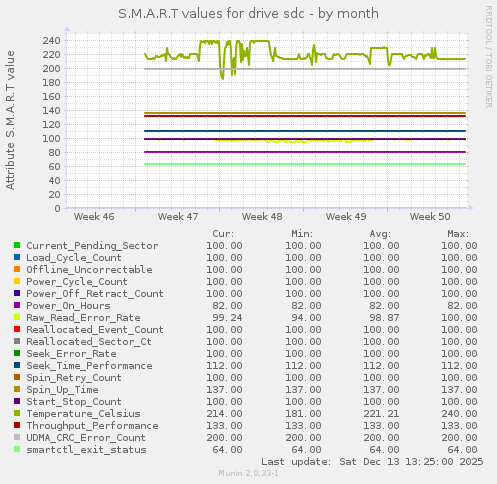Screen dimensions: 497x484
Task: Click the 240 y-axis tick label
Action: [x=51, y=41]
